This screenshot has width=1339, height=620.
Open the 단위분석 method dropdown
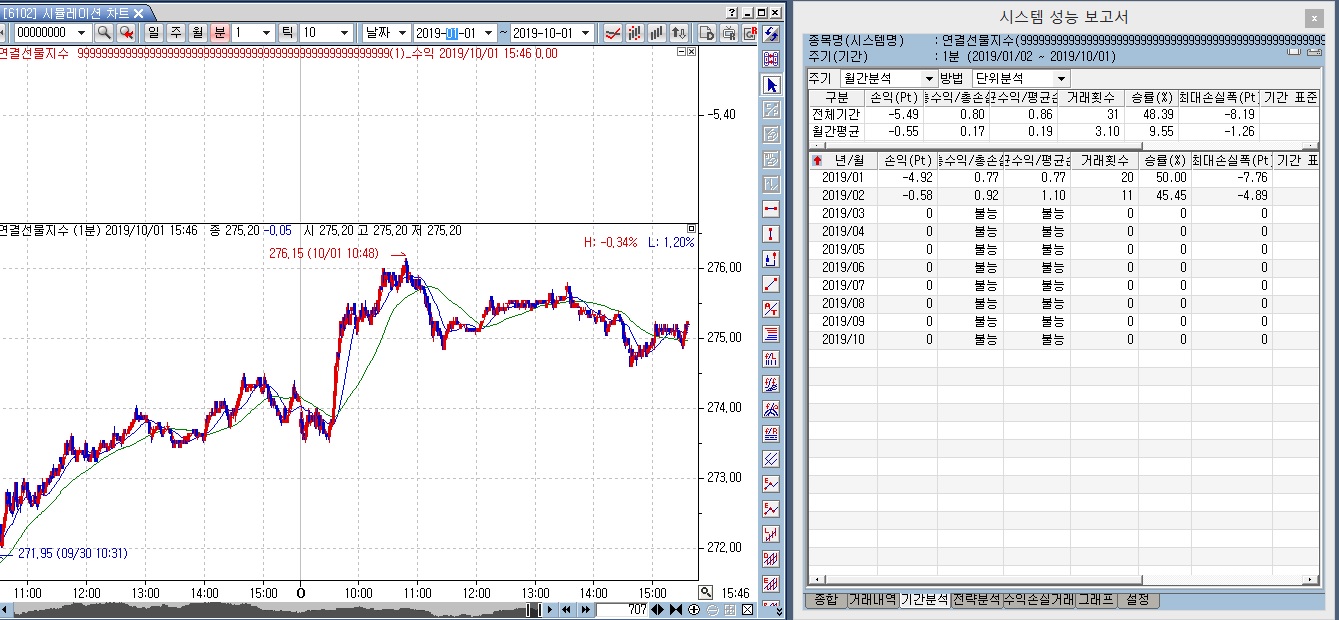1019,78
